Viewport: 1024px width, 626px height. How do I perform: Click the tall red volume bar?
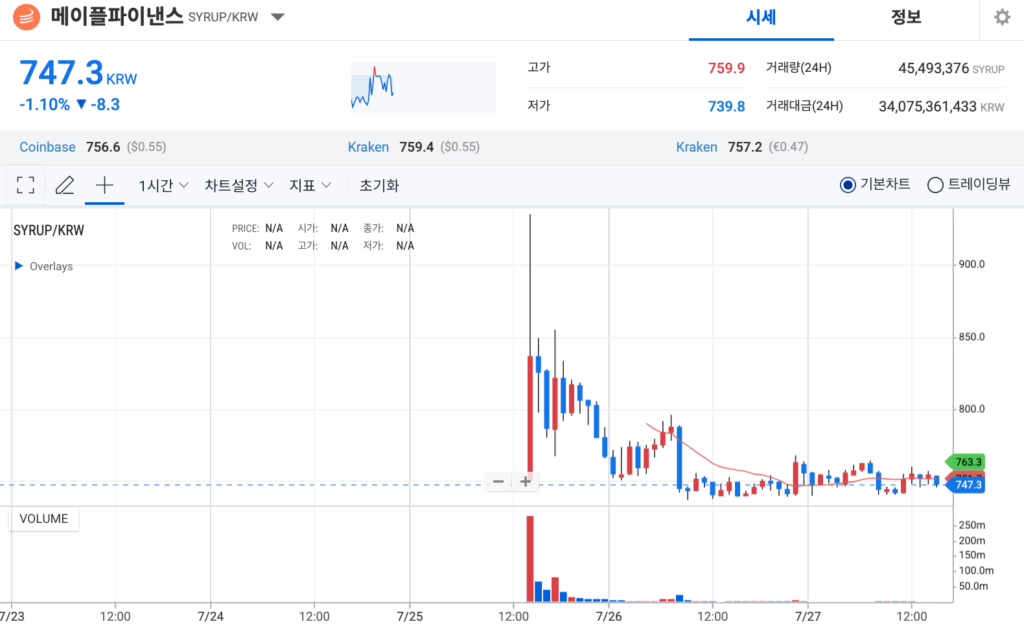click(530, 559)
